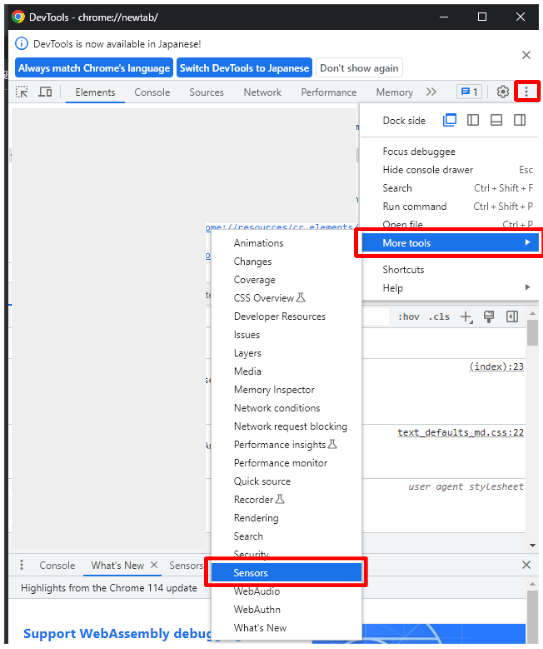The image size is (543, 649).
Task: Select Issues in More tools
Action: [x=286, y=334]
